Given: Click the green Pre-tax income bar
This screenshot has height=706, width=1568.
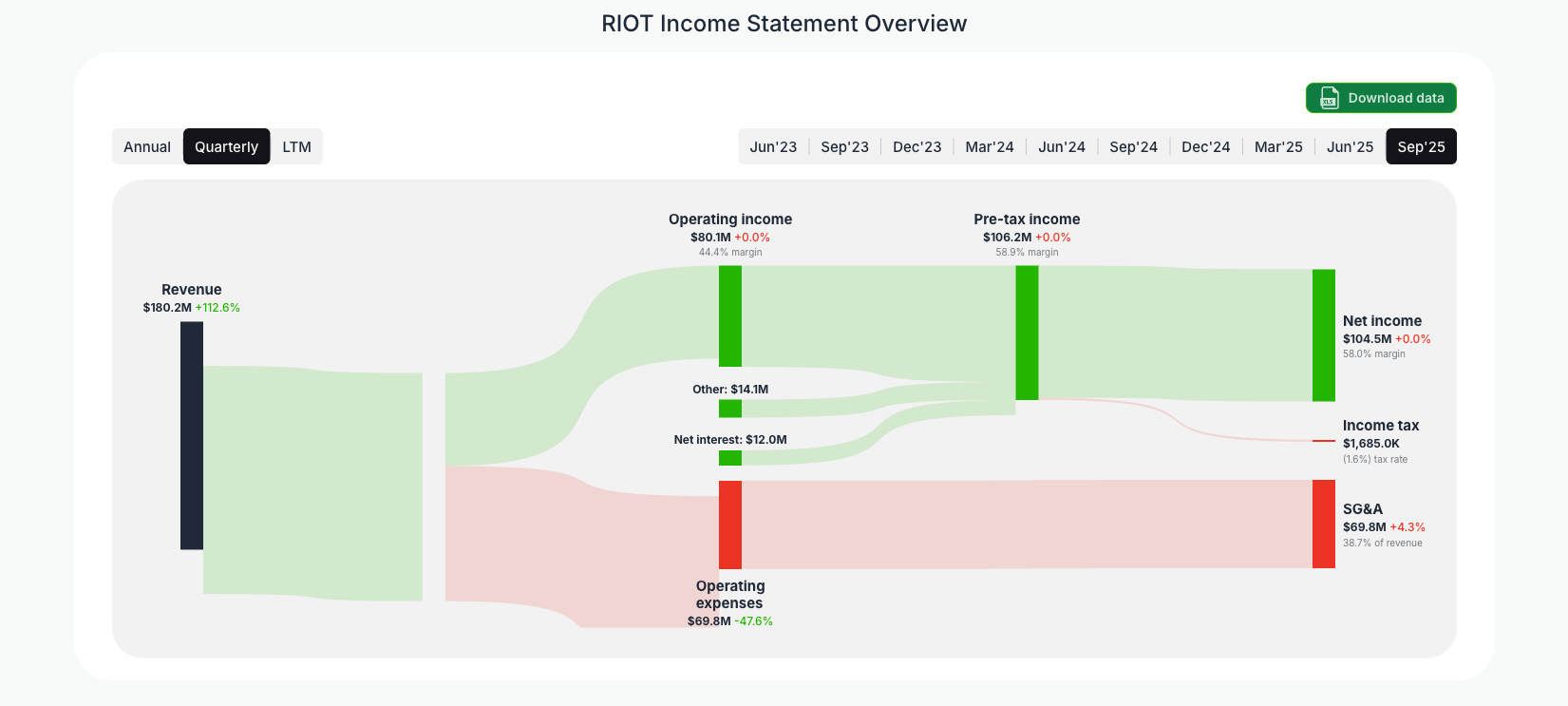Looking at the screenshot, I should (x=1027, y=333).
